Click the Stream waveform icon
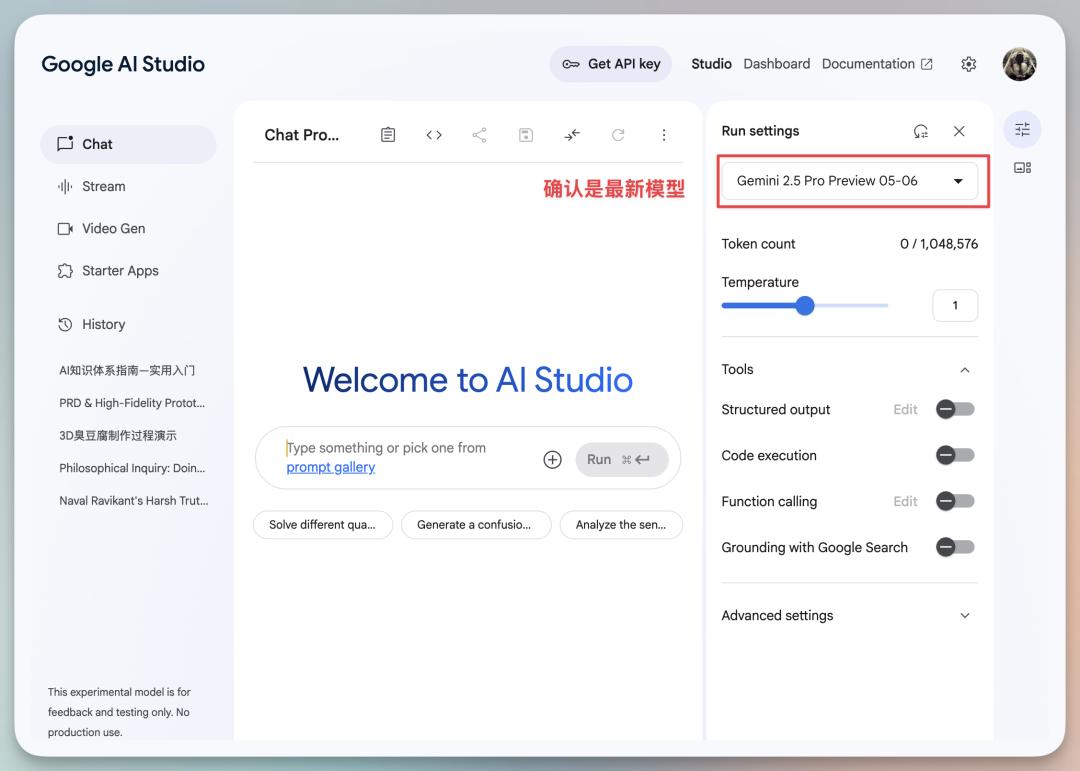 [x=65, y=187]
